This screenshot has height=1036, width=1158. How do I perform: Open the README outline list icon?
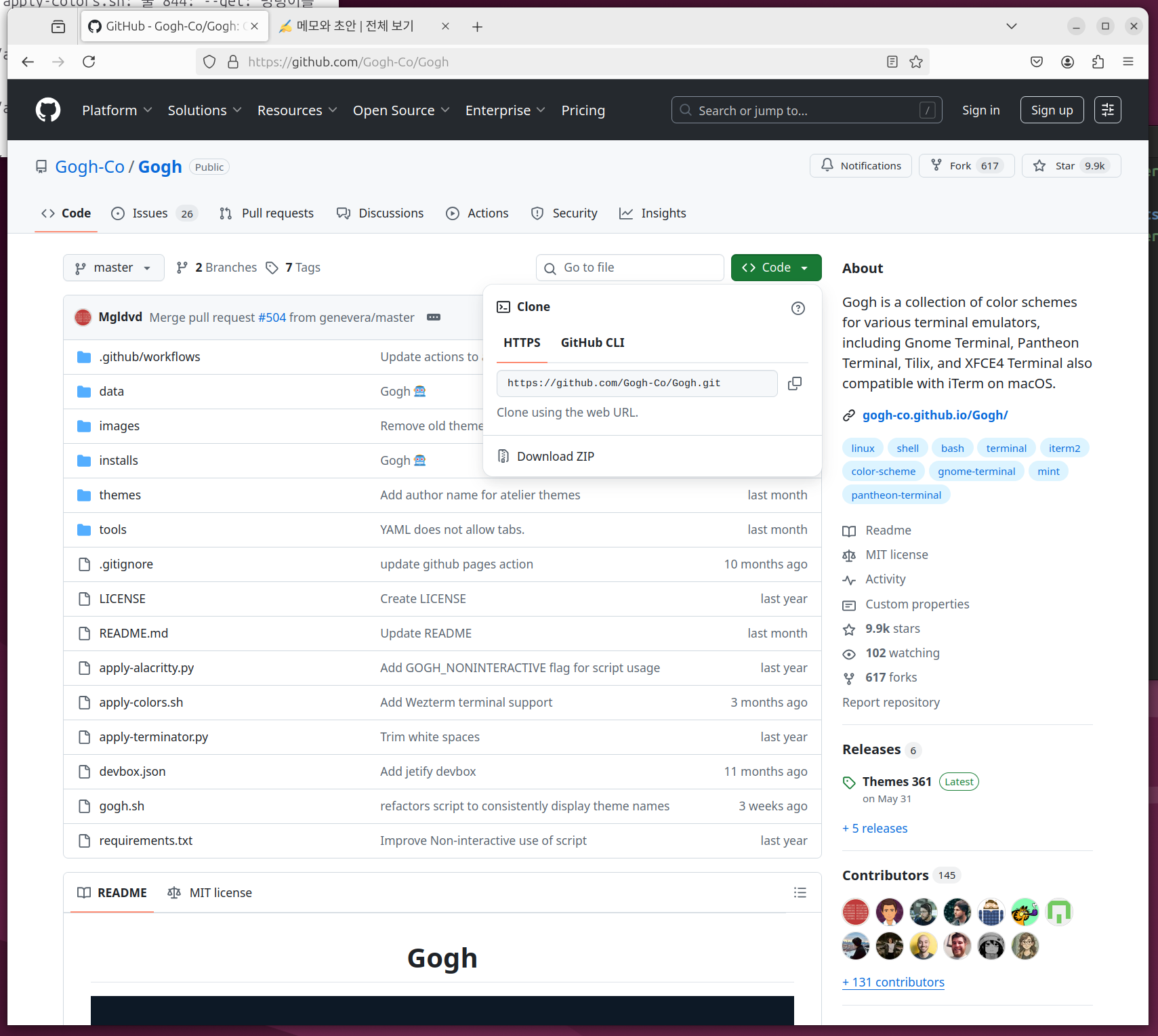(800, 892)
